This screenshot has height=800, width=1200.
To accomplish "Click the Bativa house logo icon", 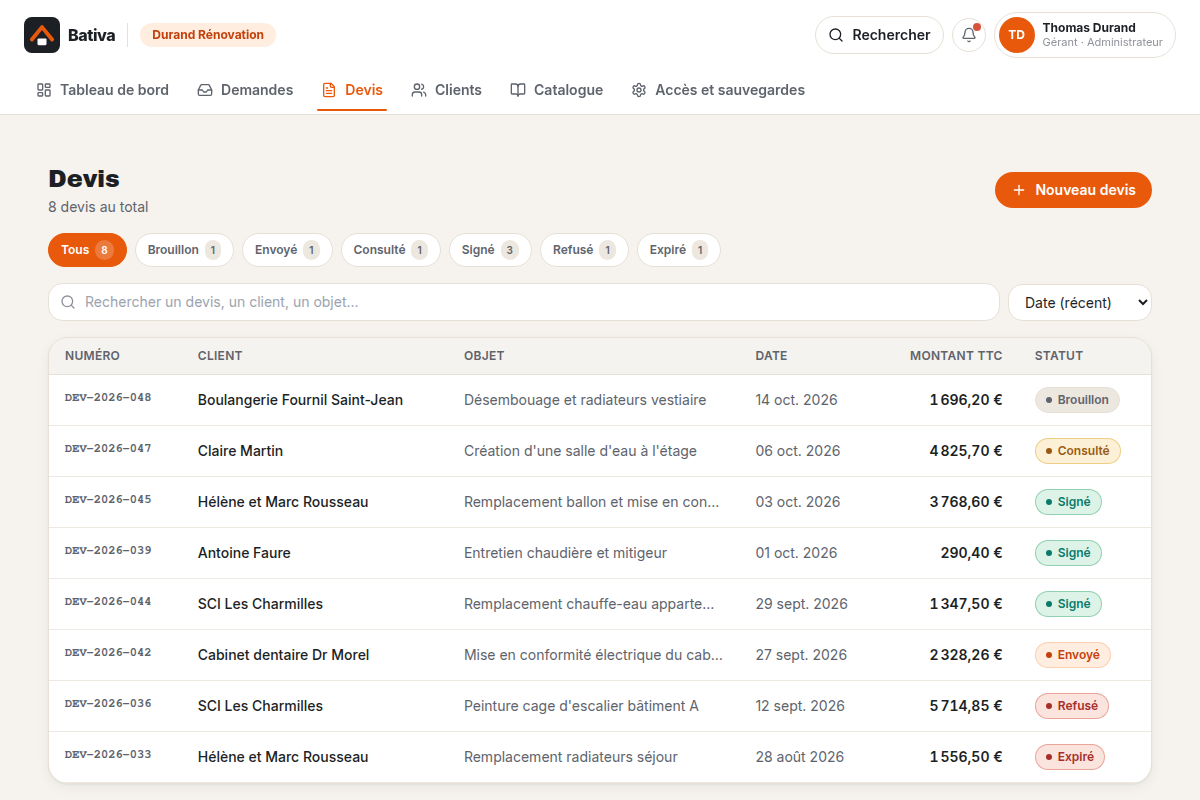I will tap(41, 35).
